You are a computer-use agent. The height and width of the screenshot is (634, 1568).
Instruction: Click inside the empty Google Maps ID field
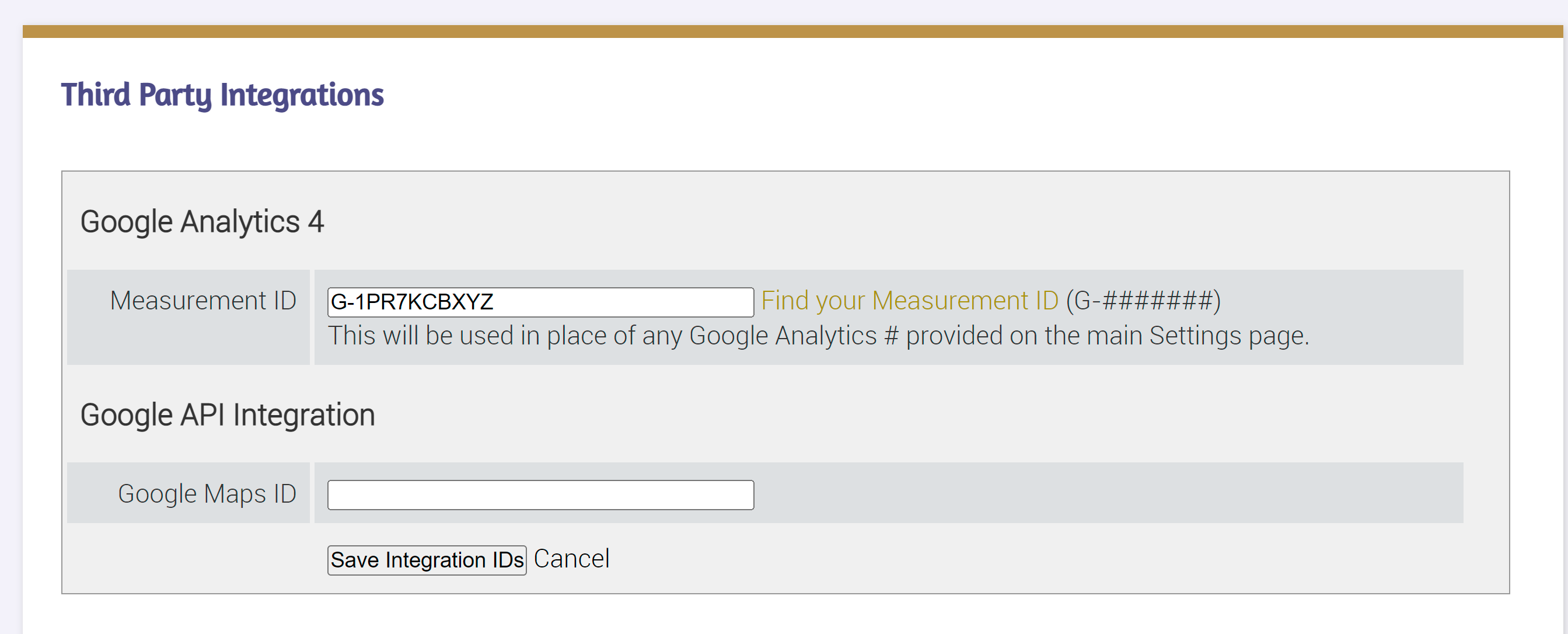(x=540, y=493)
